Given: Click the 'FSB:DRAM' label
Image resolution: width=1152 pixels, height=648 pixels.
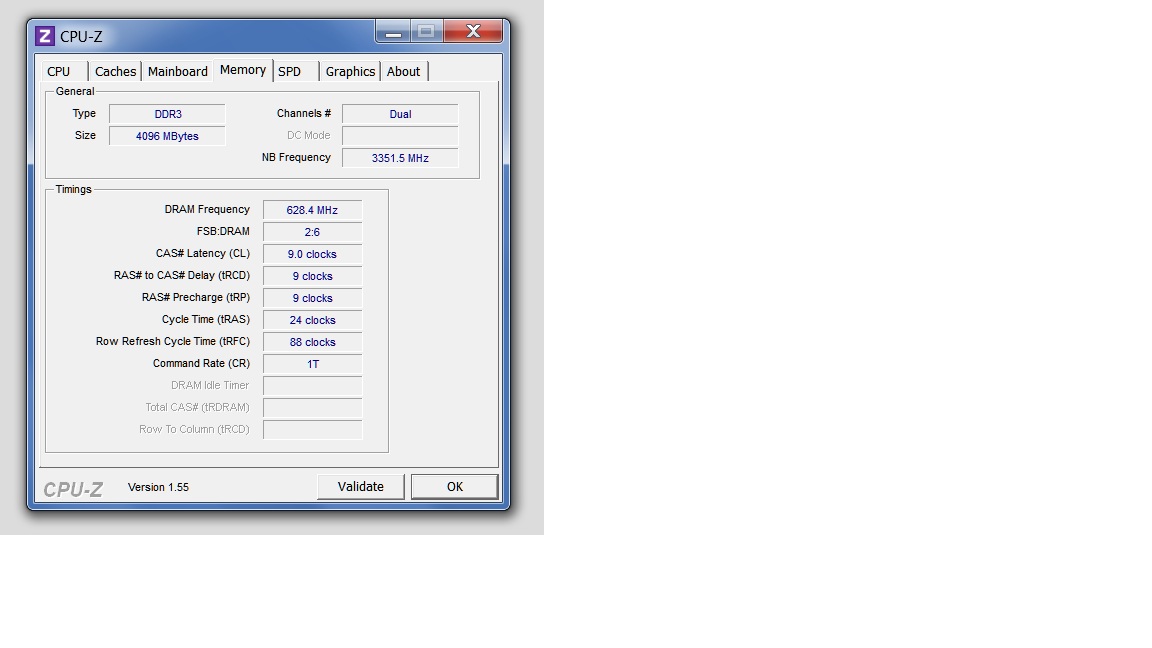Looking at the screenshot, I should (223, 231).
